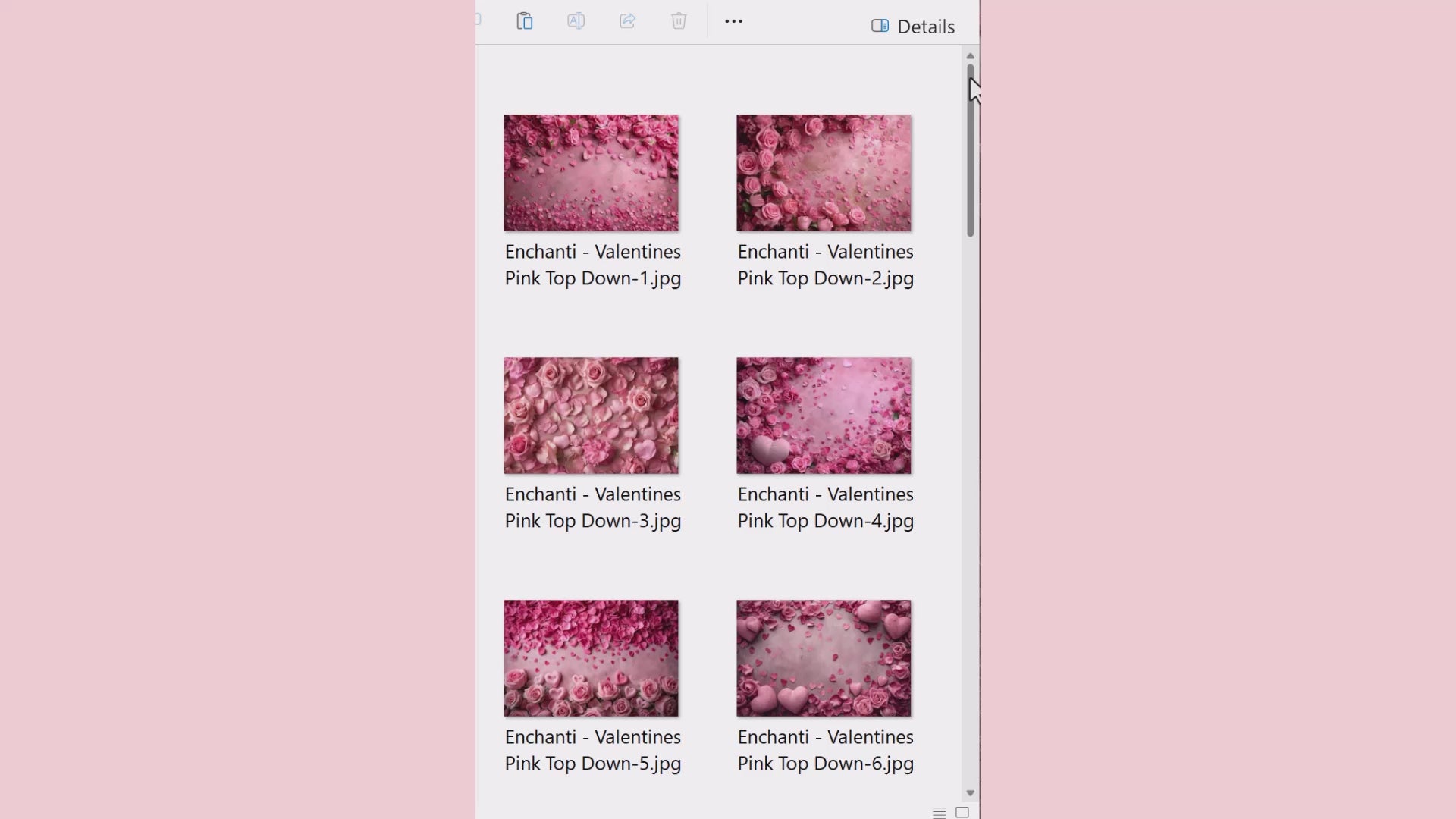Click the scrollbar up arrow
1456x819 pixels.
[x=970, y=56]
